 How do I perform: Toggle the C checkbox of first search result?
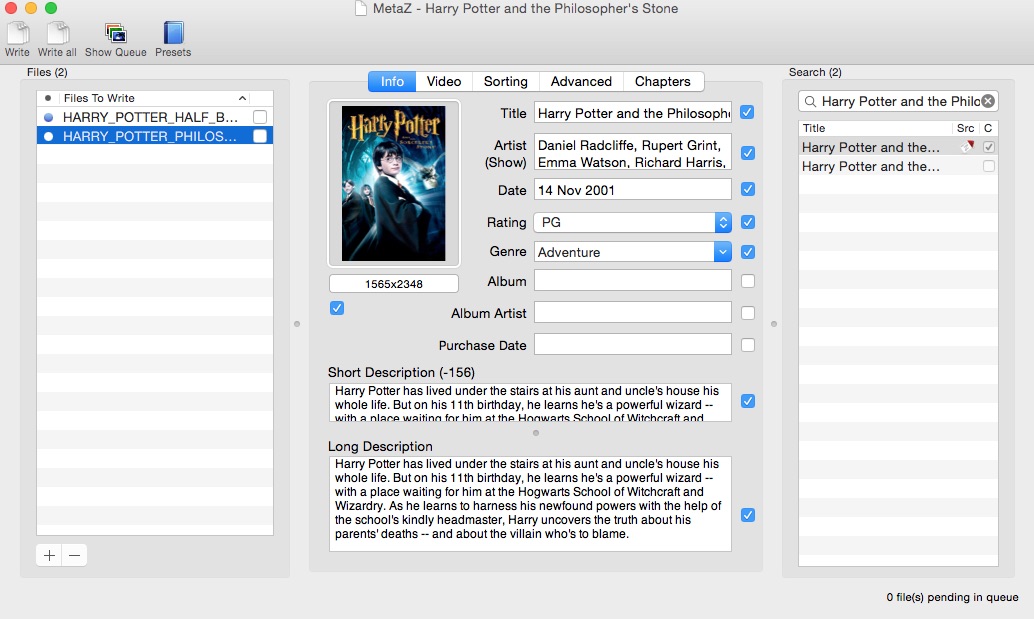click(988, 147)
